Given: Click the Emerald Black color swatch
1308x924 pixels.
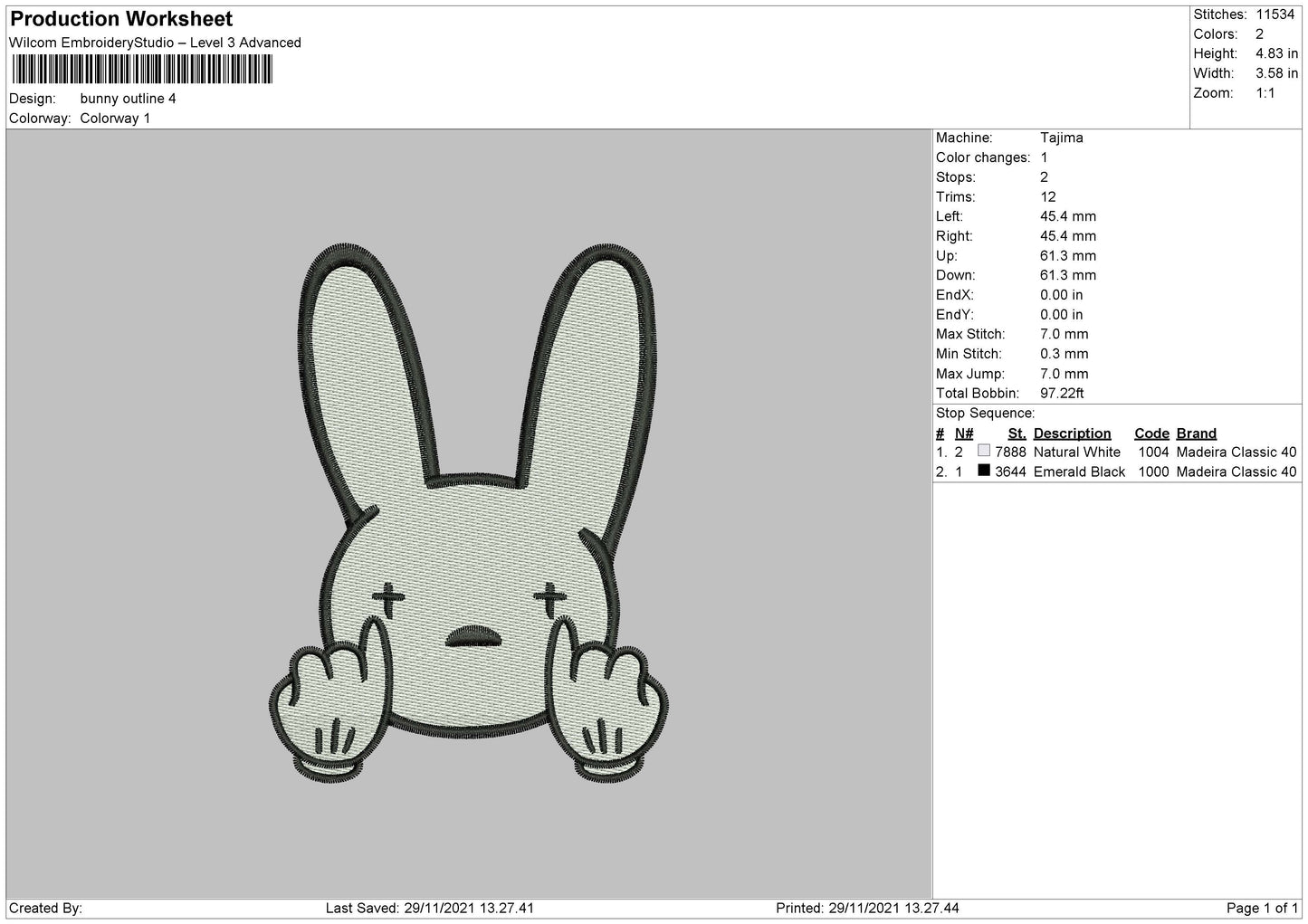Looking at the screenshot, I should [x=984, y=471].
